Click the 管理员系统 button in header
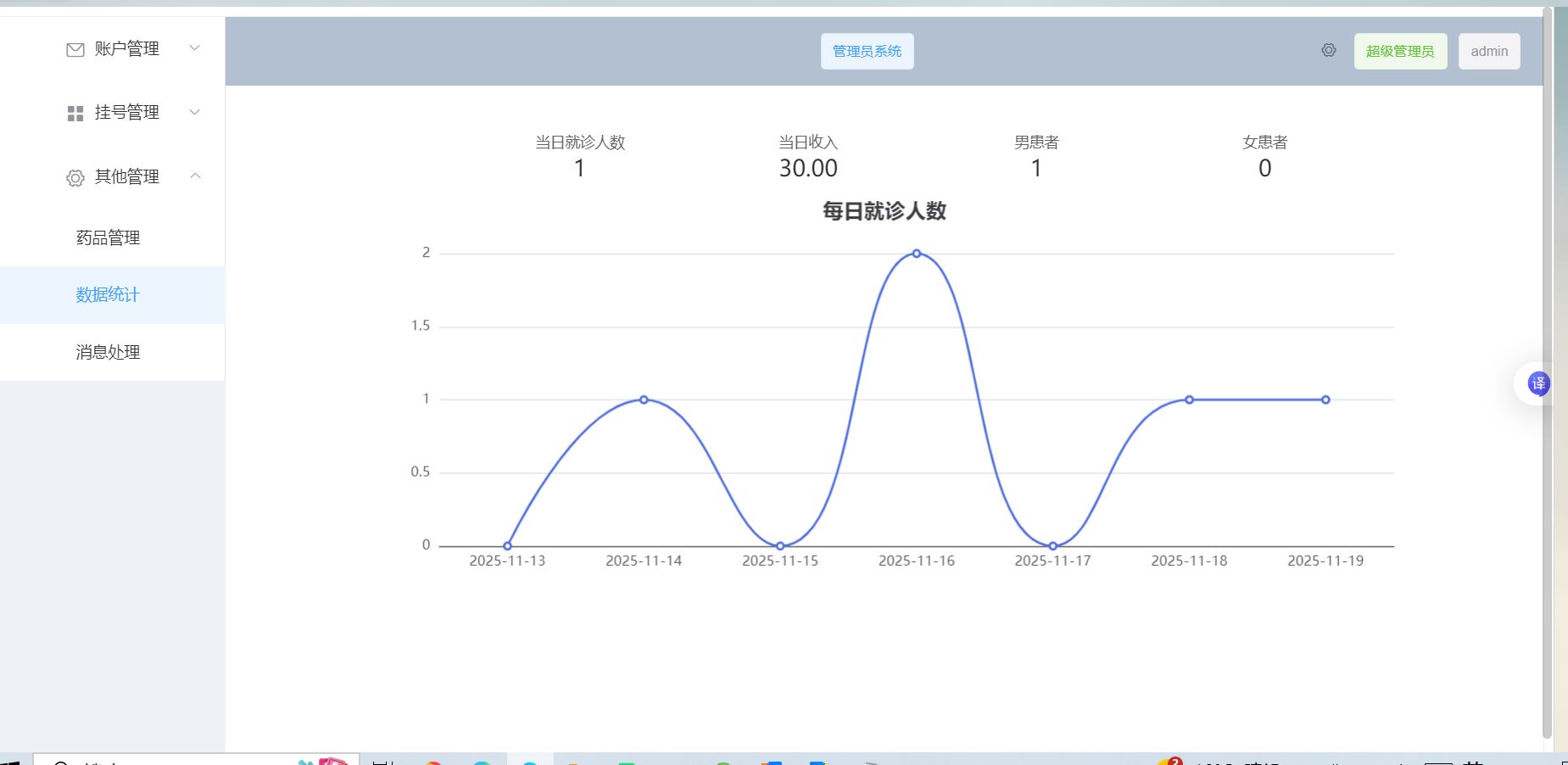 click(867, 52)
